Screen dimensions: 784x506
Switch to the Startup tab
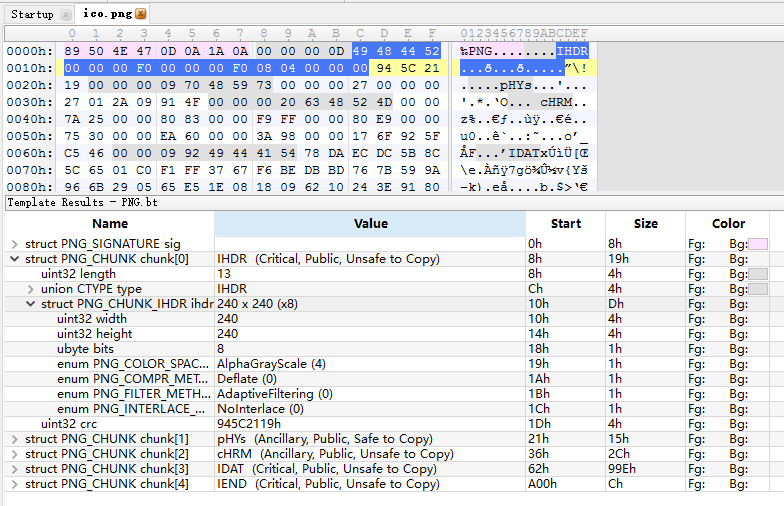point(32,15)
